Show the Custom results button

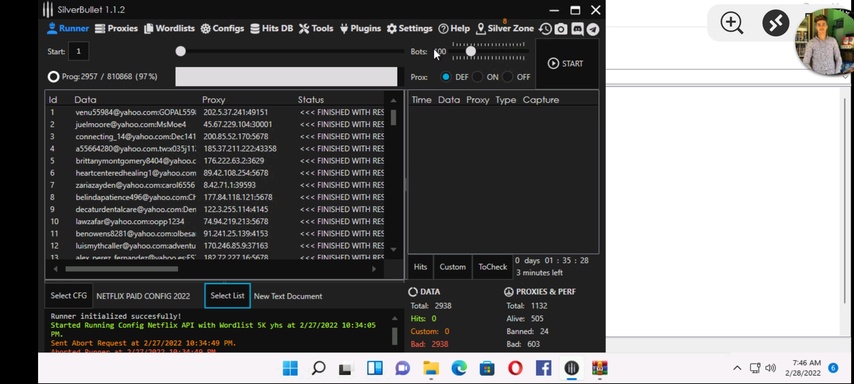[453, 267]
